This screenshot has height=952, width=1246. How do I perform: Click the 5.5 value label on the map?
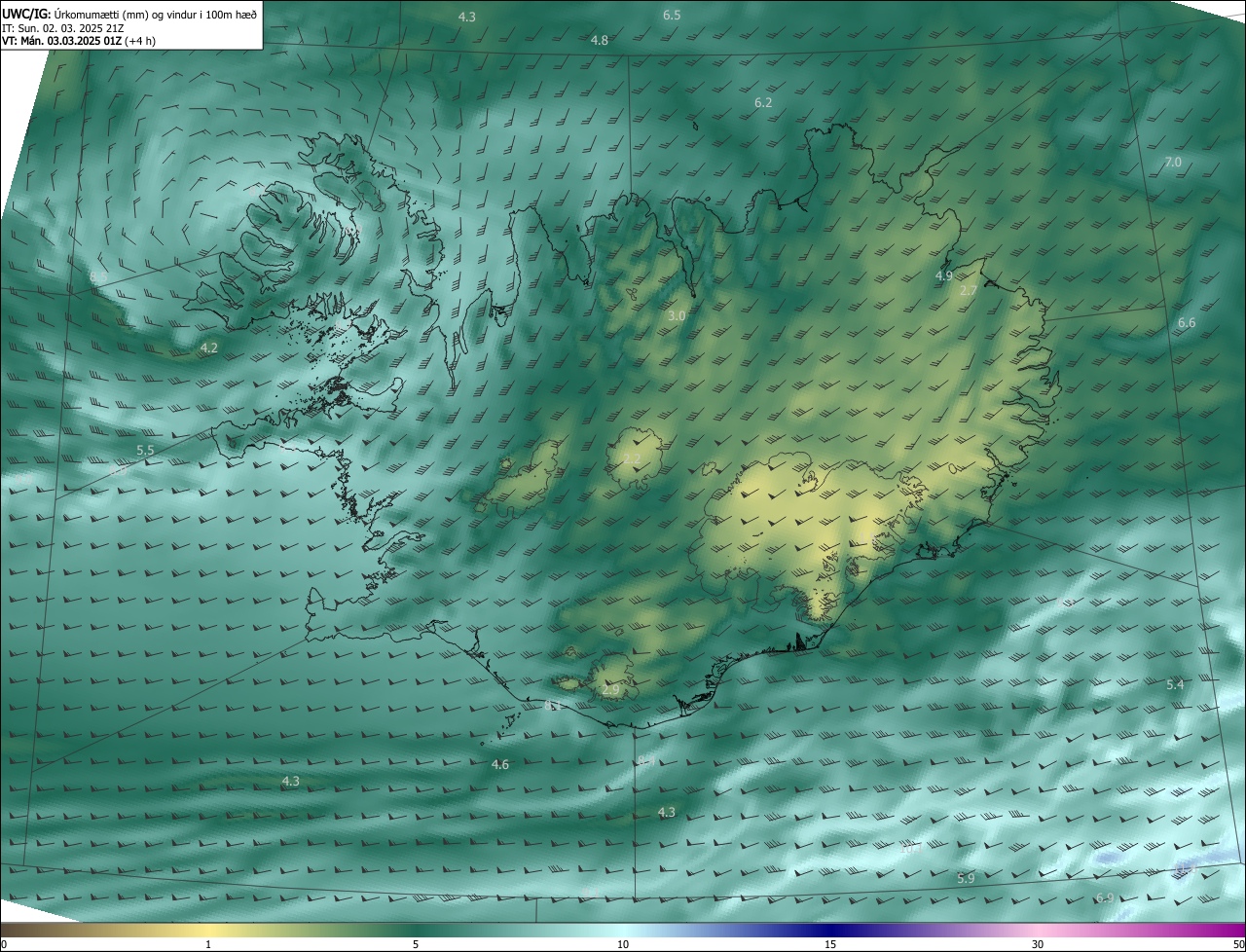(x=145, y=450)
